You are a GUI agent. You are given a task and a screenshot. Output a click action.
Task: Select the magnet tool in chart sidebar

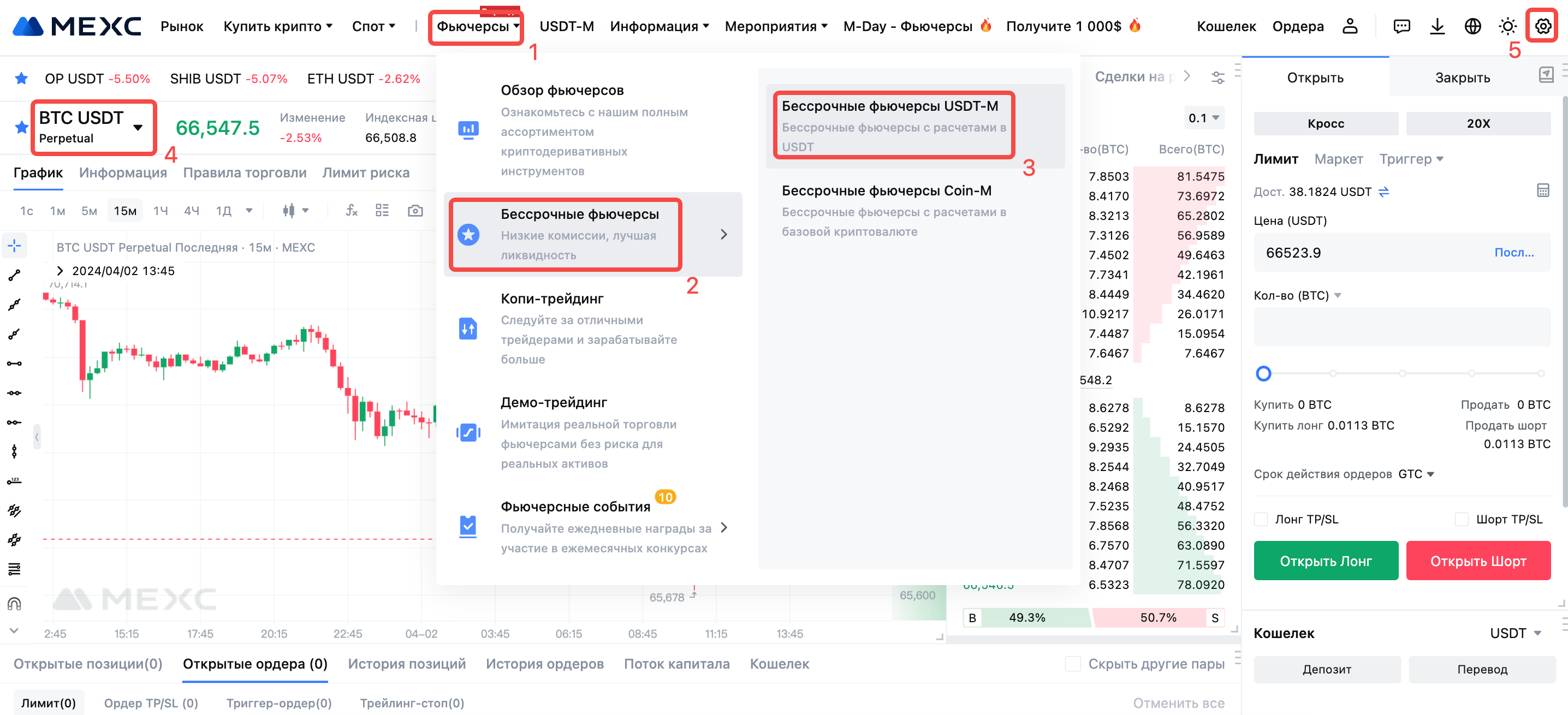tap(15, 604)
